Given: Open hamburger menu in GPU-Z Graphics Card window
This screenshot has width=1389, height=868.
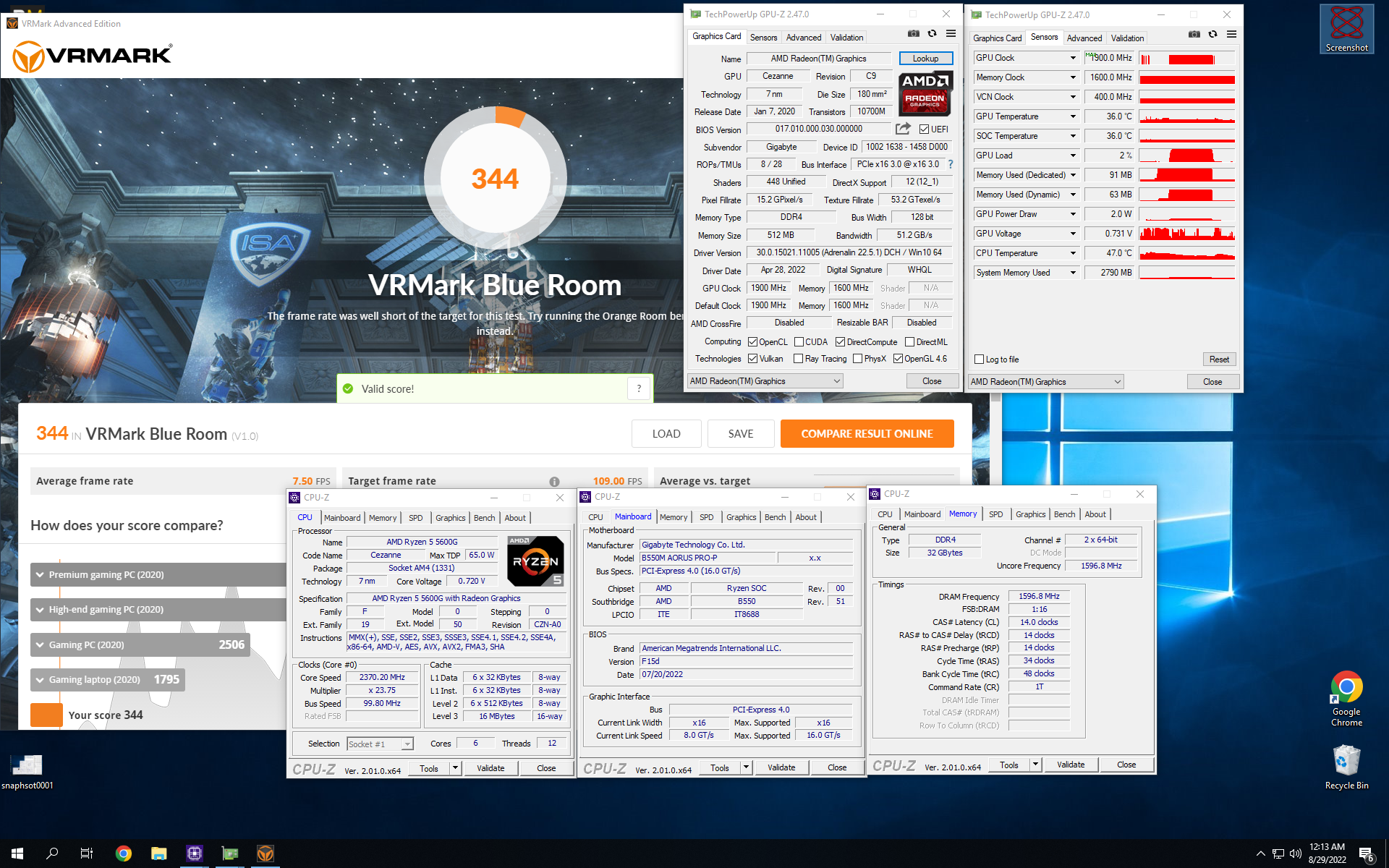Looking at the screenshot, I should point(951,34).
